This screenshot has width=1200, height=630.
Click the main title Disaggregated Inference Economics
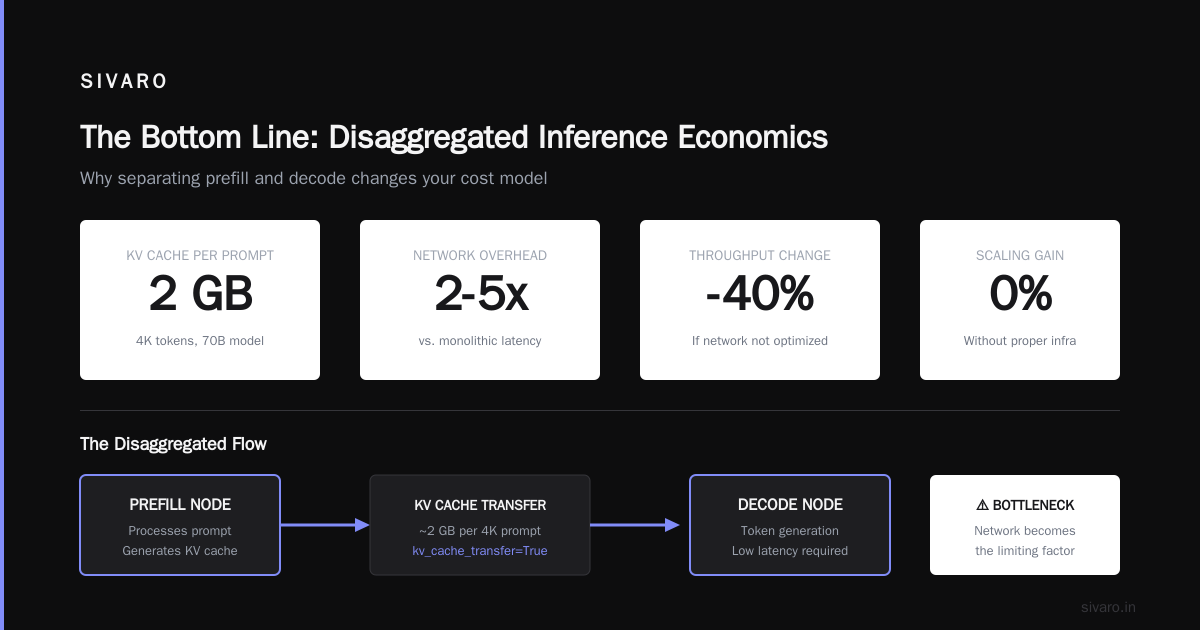(x=454, y=137)
